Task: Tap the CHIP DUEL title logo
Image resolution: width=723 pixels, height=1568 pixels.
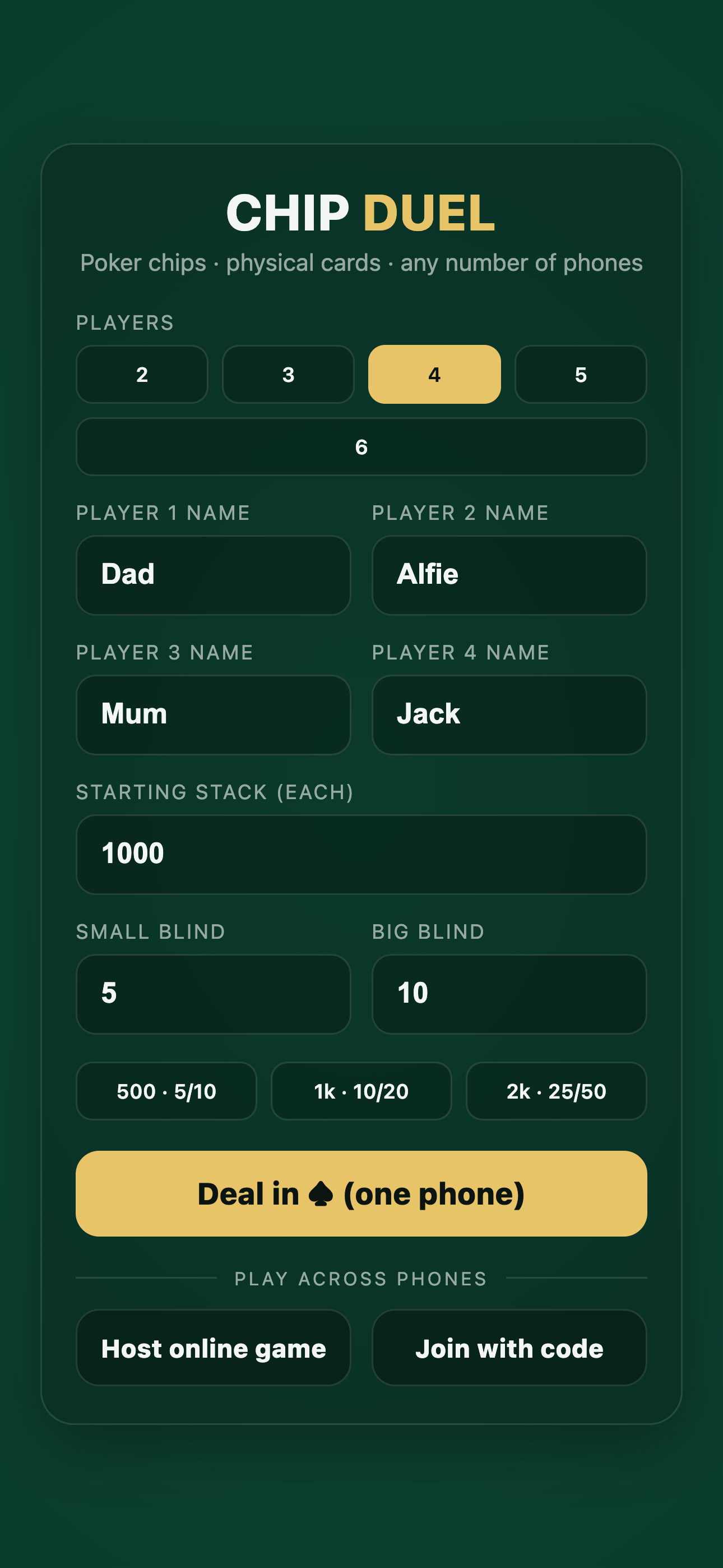Action: tap(361, 213)
